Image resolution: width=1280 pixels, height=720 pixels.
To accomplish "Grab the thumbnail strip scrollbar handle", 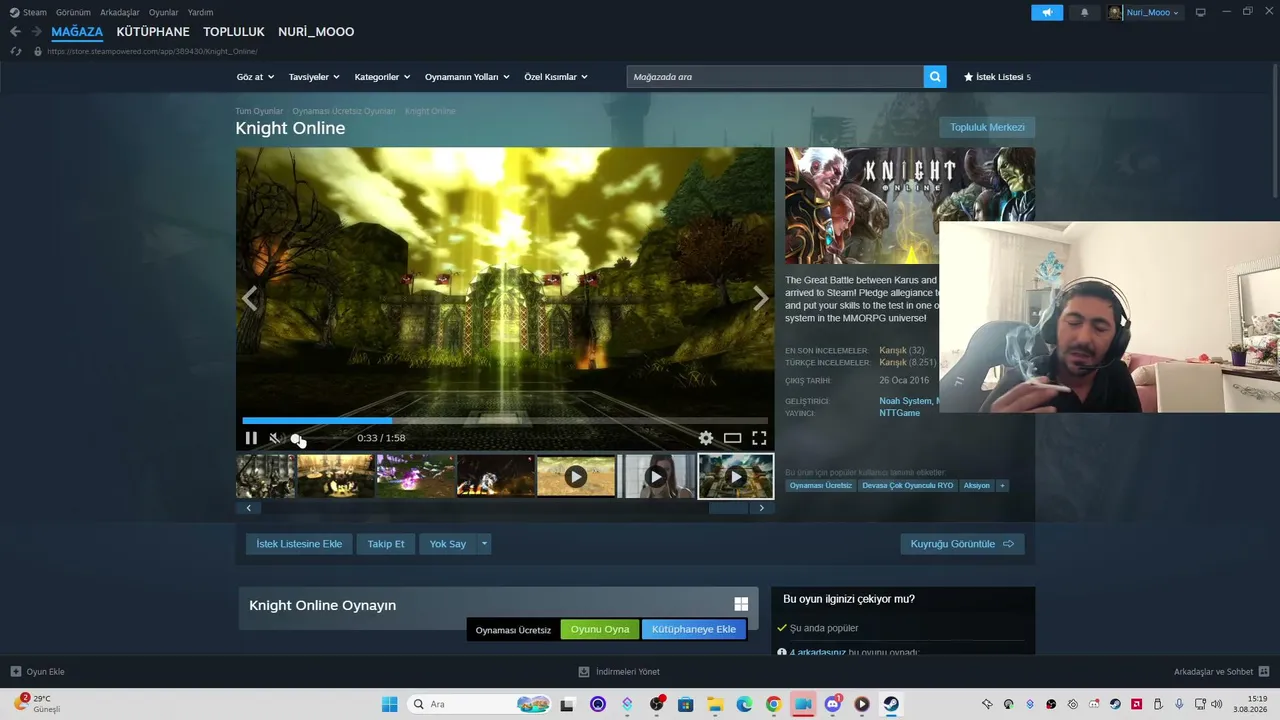I will (728, 508).
